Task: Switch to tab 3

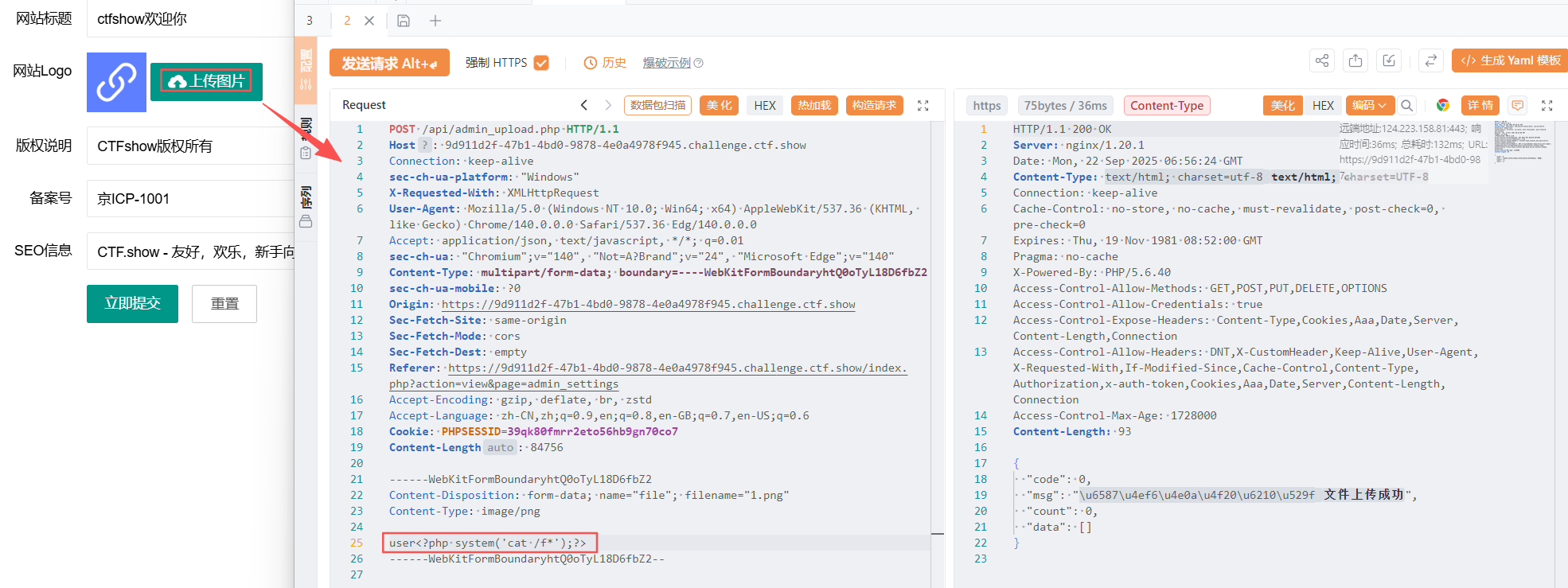Action: click(x=310, y=21)
